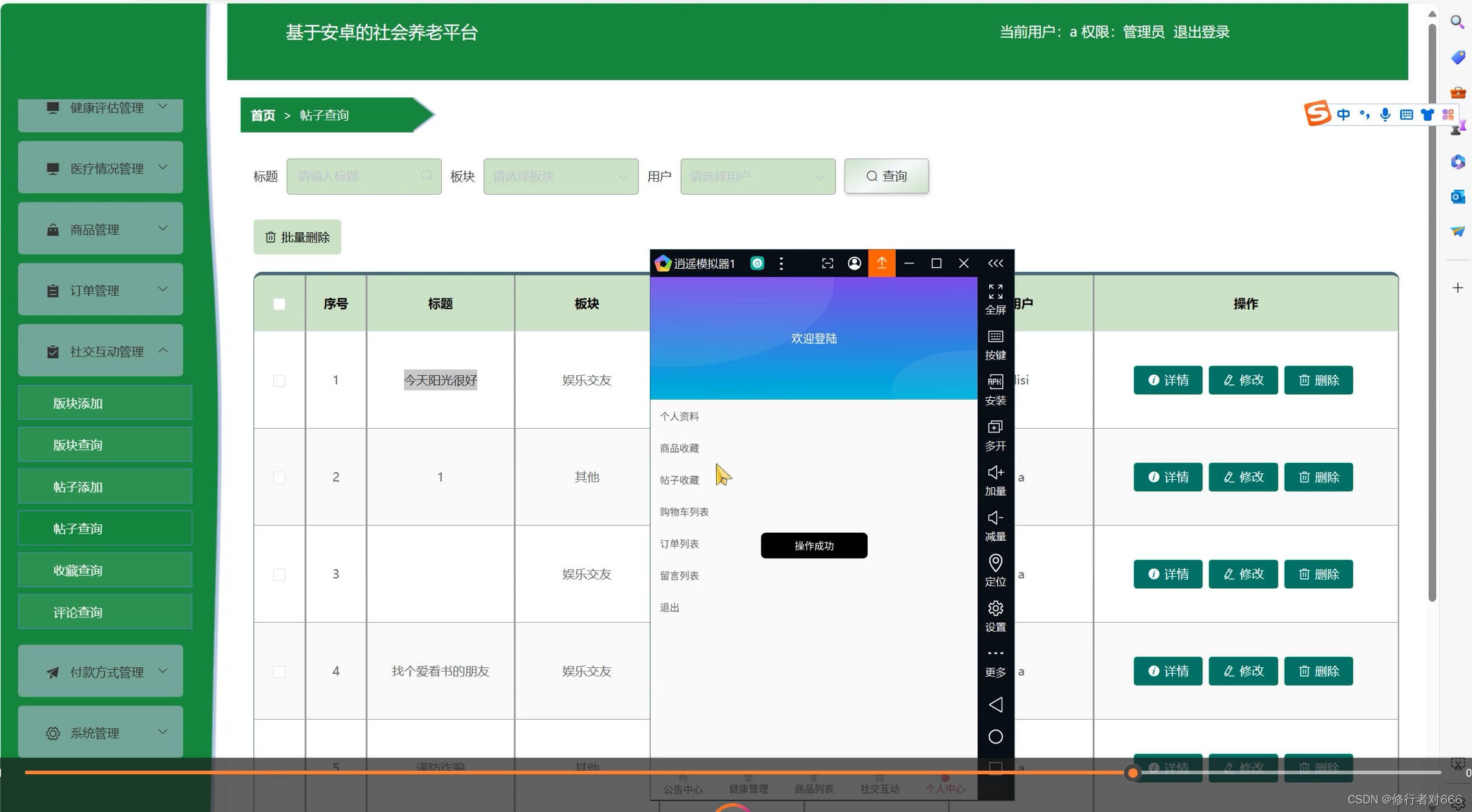This screenshot has height=812, width=1472.
Task: Check the checkbox for row 4
Action: tap(279, 671)
